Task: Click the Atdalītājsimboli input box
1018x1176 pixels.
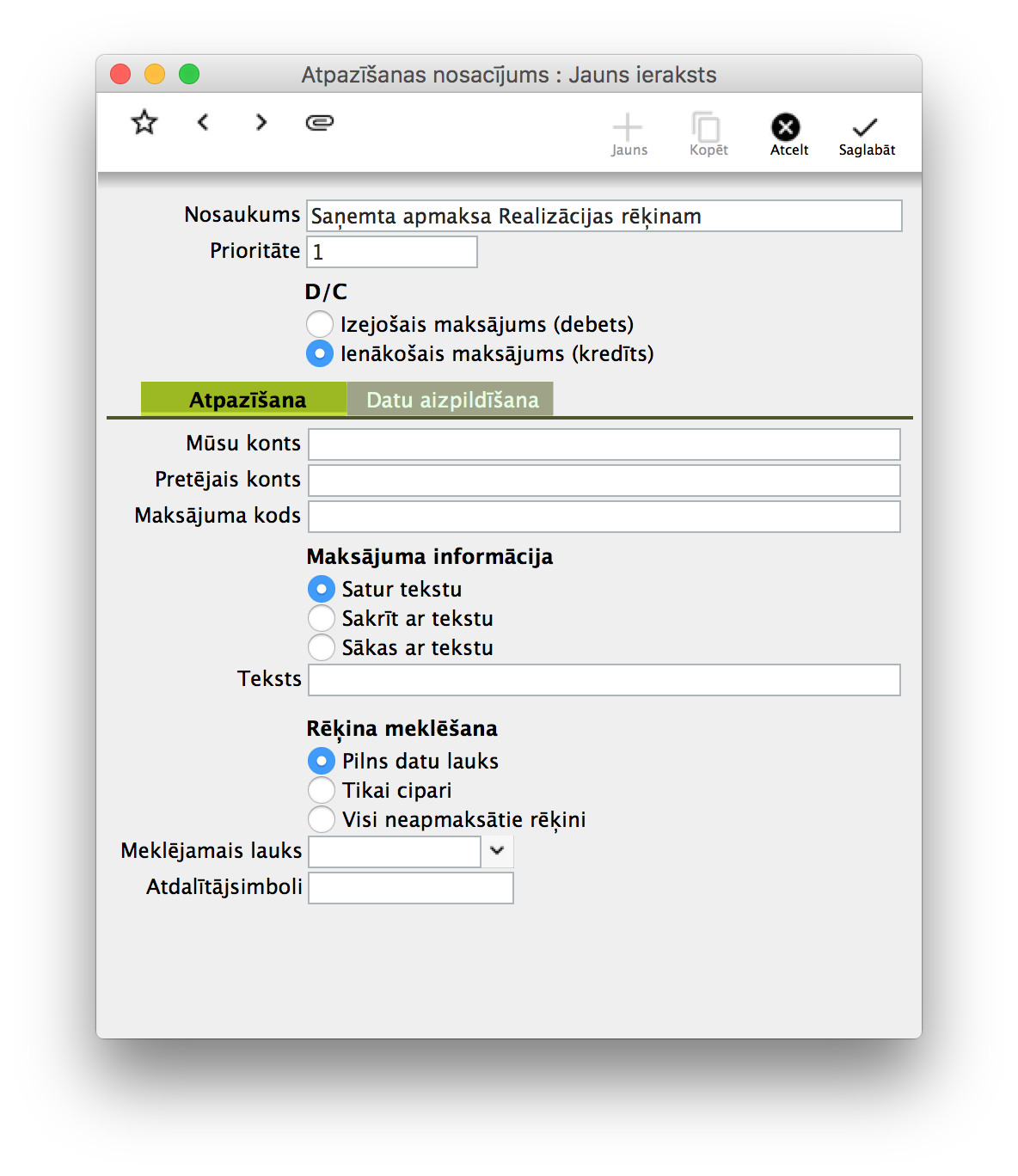Action: 411,888
